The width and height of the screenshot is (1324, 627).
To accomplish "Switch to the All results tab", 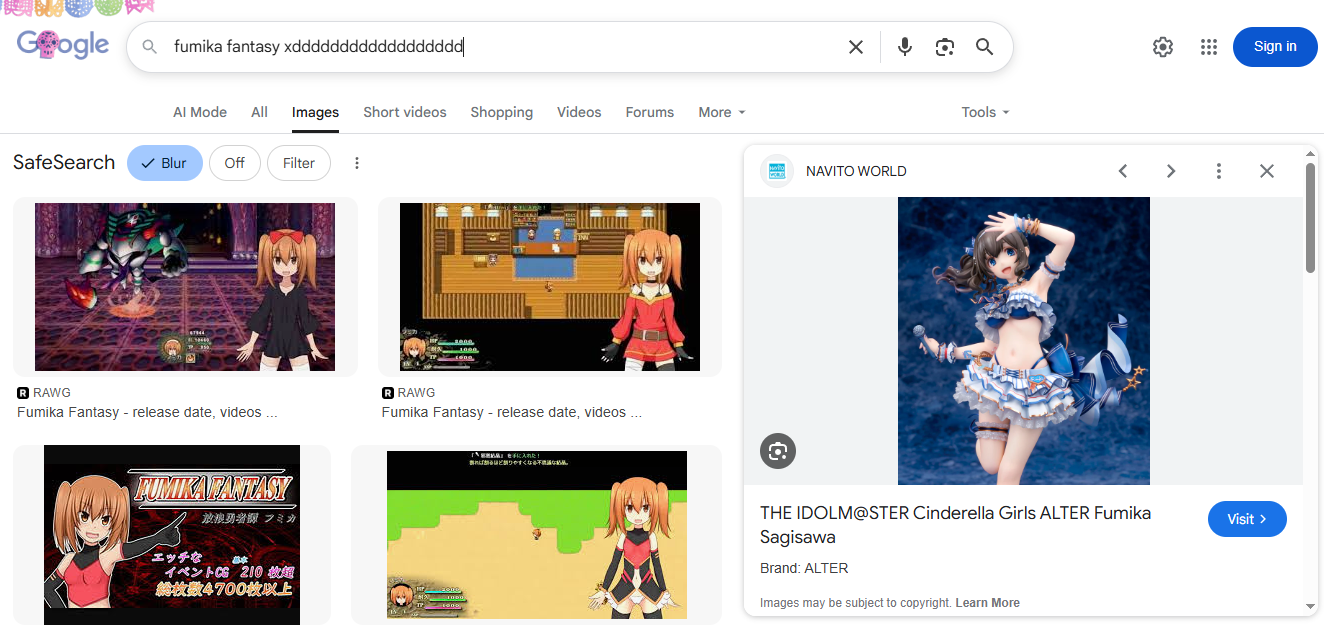I will pos(260,112).
